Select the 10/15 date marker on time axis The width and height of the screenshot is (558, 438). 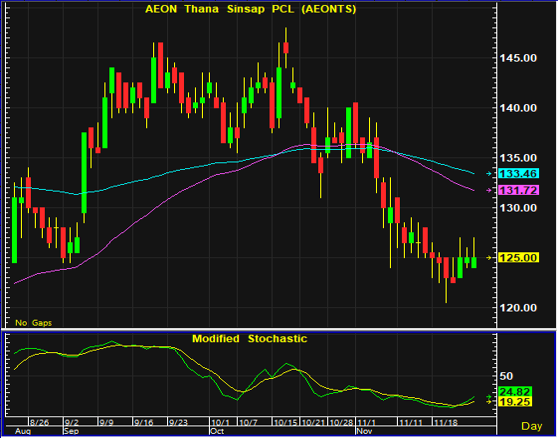285,422
